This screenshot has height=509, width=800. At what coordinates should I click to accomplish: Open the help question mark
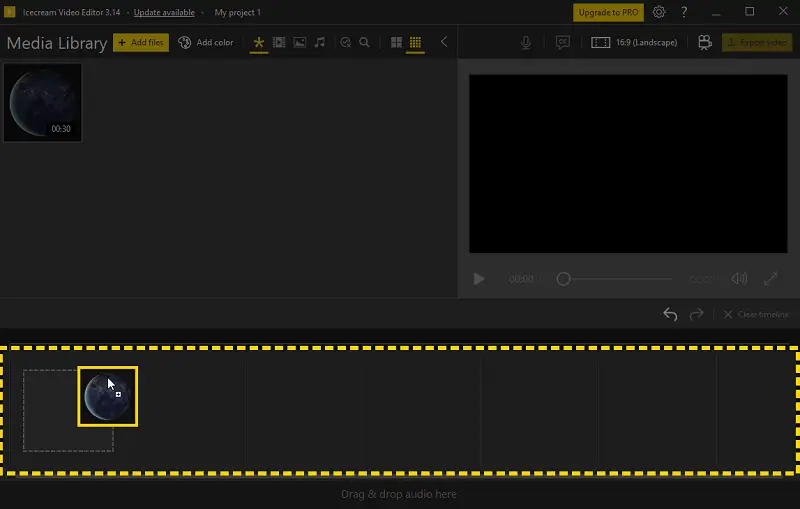point(684,12)
